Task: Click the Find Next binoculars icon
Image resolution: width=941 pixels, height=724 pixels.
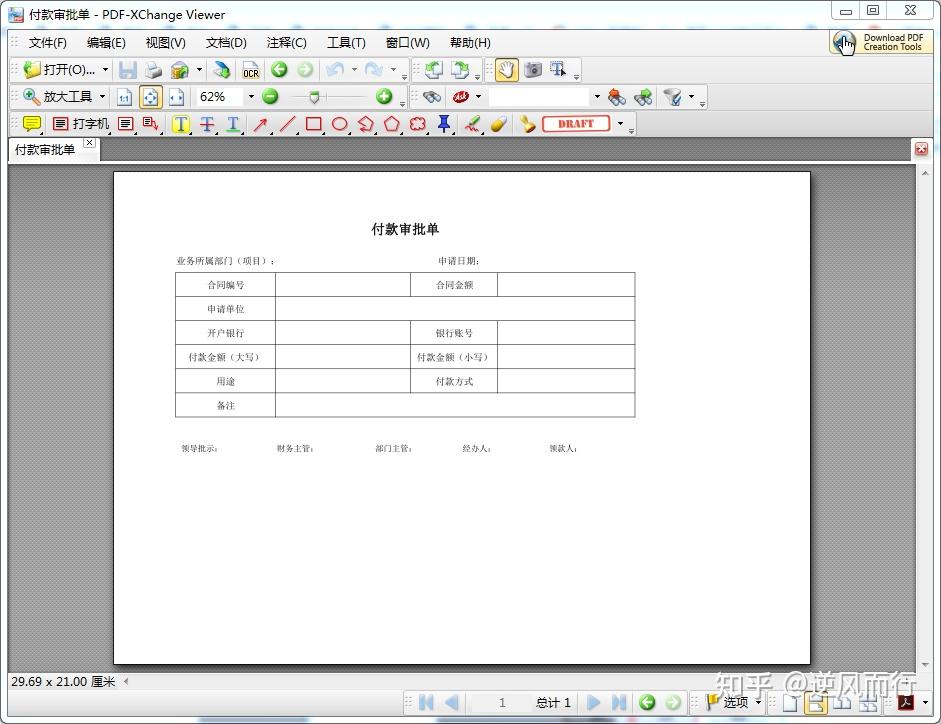Action: (x=643, y=97)
